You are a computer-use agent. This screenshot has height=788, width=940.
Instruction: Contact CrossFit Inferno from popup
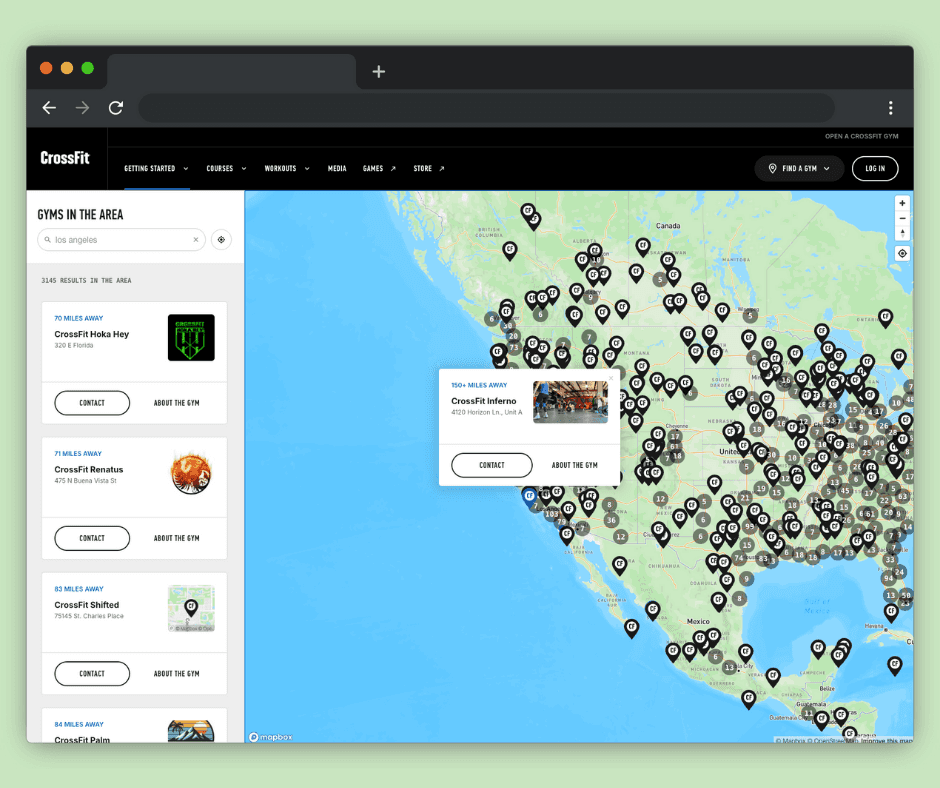[x=492, y=465]
